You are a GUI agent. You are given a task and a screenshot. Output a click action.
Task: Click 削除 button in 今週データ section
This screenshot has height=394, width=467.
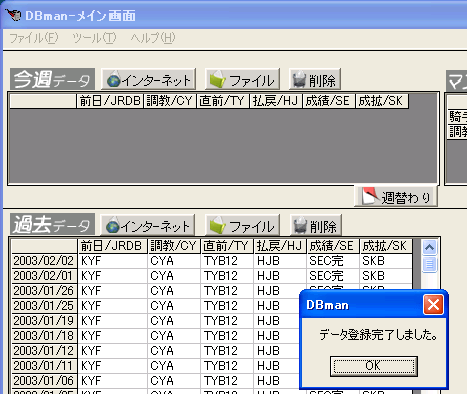pos(315,79)
